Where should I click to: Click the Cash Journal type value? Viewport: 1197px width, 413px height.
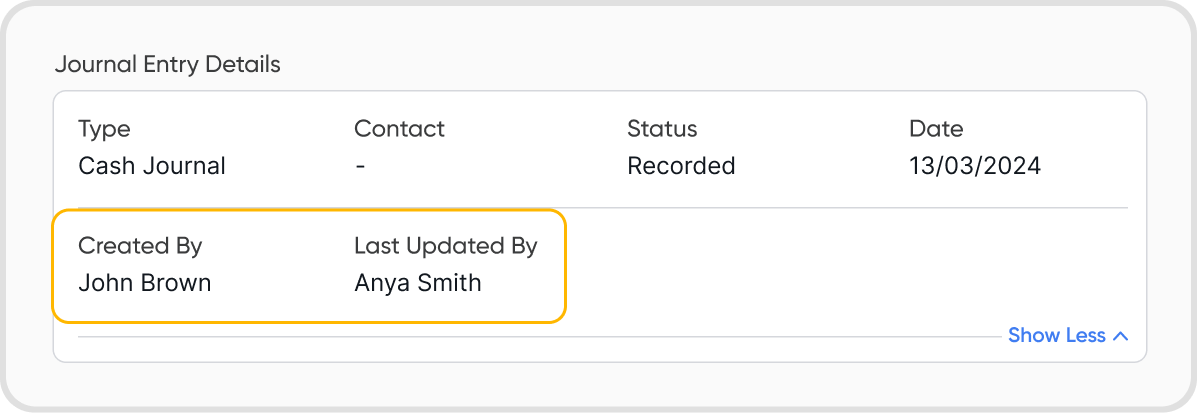(152, 166)
